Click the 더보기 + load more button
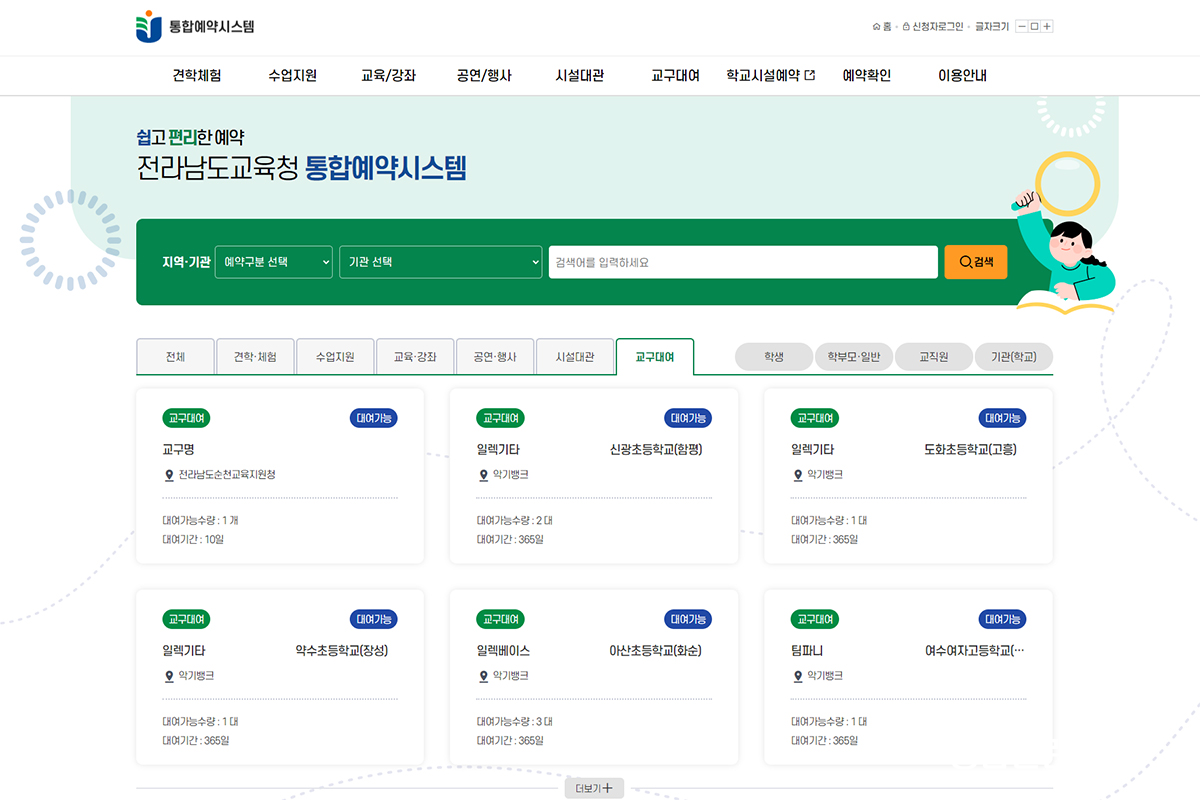Image resolution: width=1200 pixels, height=800 pixels. (x=594, y=788)
